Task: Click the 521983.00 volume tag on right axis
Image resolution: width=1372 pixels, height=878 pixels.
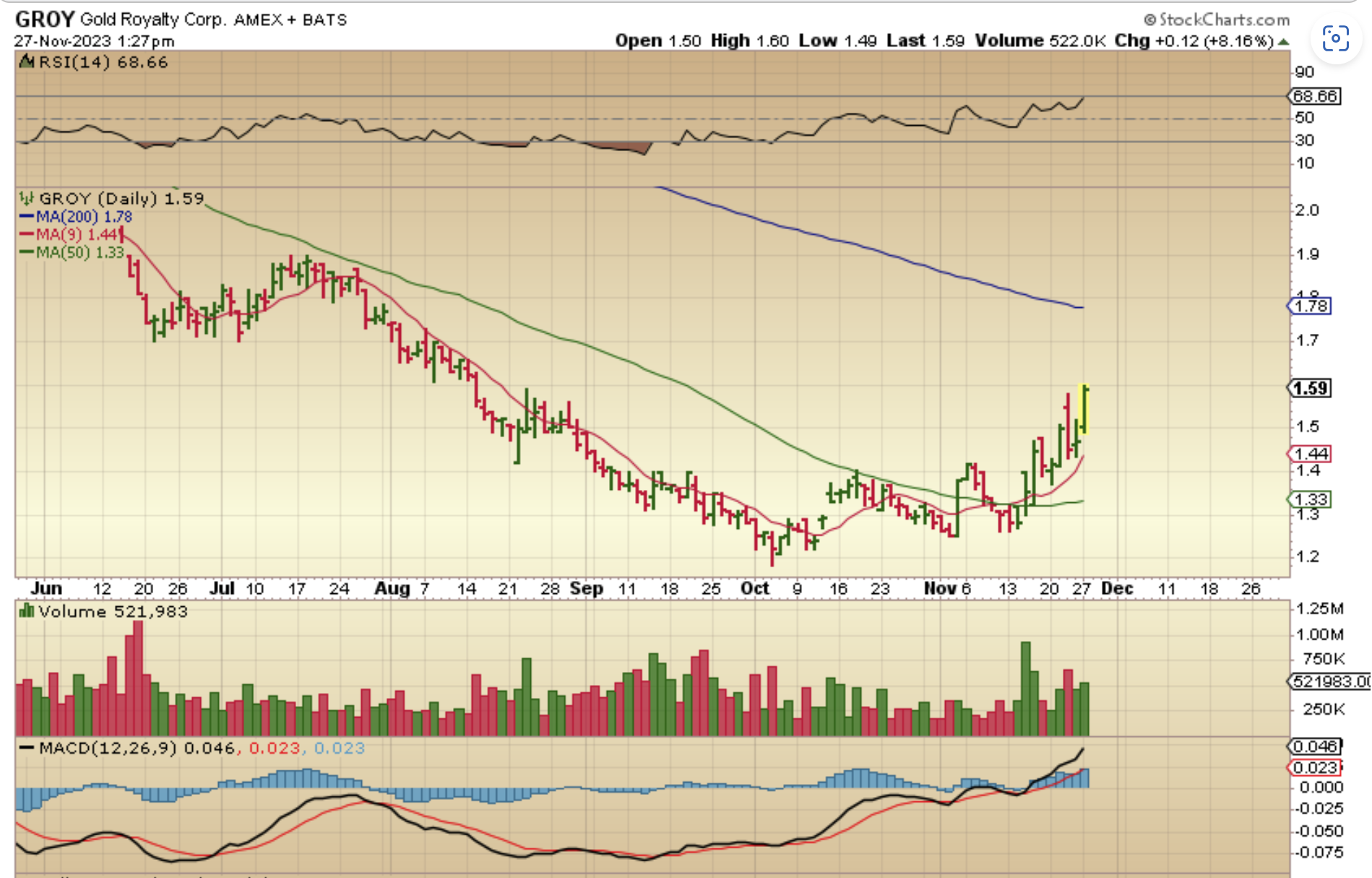Action: click(x=1329, y=681)
